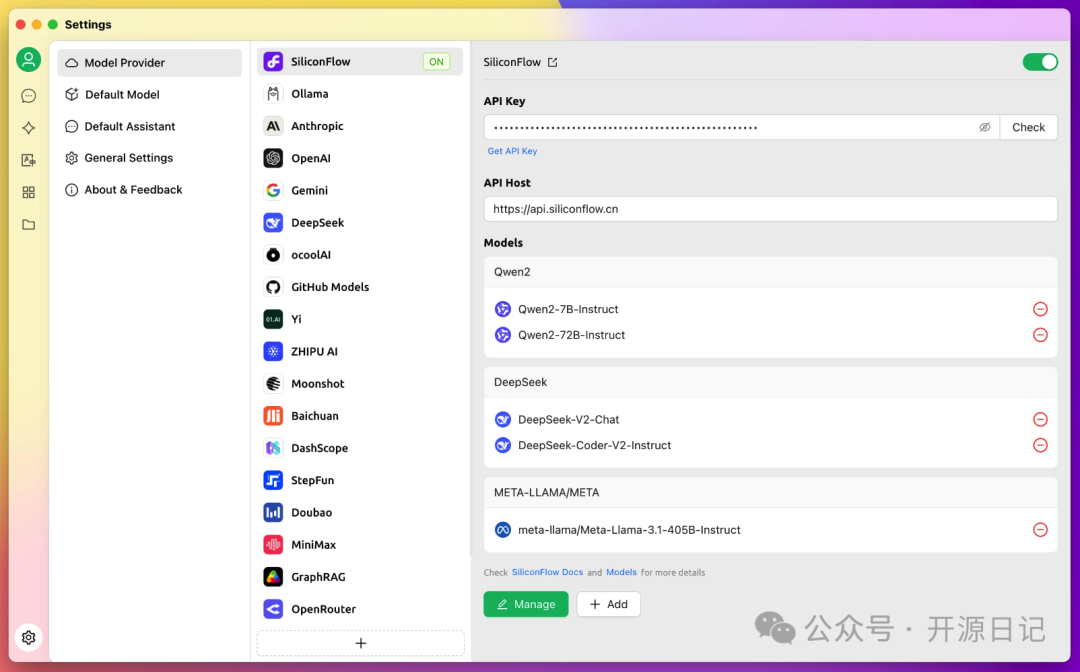Click the Qwen2-7B-Instruct model name

tap(568, 309)
